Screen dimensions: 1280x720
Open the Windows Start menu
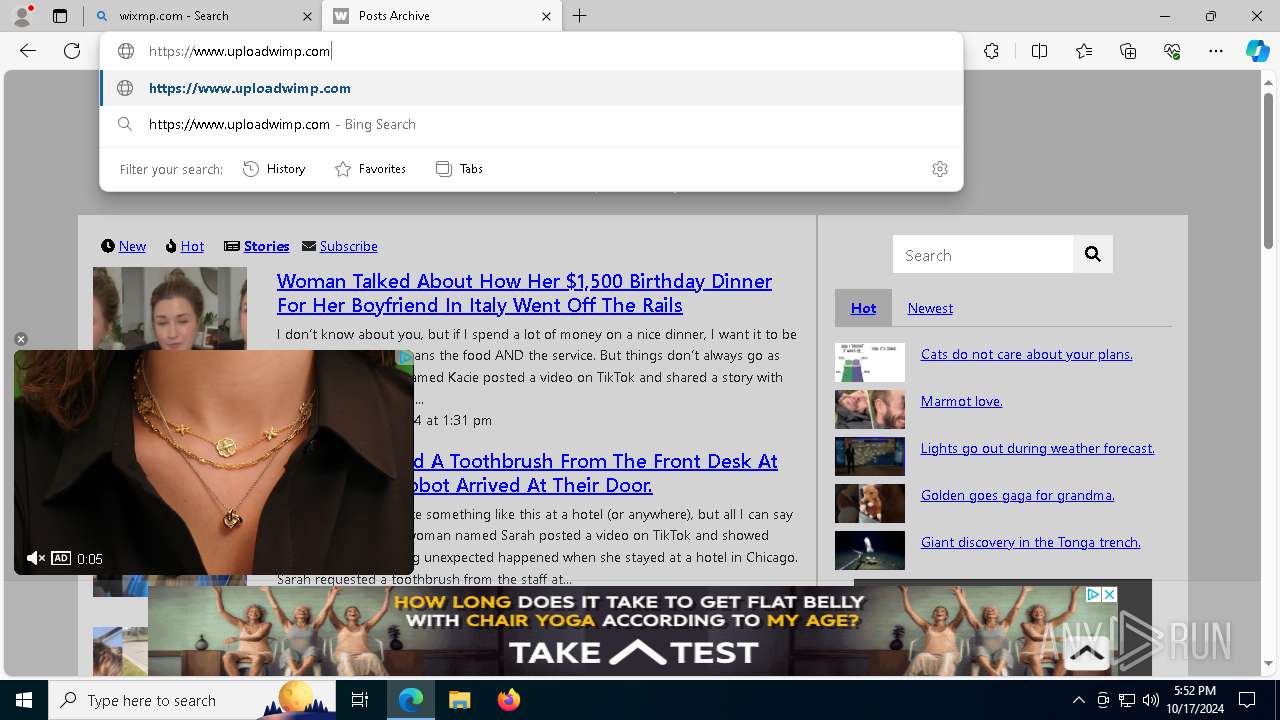click(24, 700)
